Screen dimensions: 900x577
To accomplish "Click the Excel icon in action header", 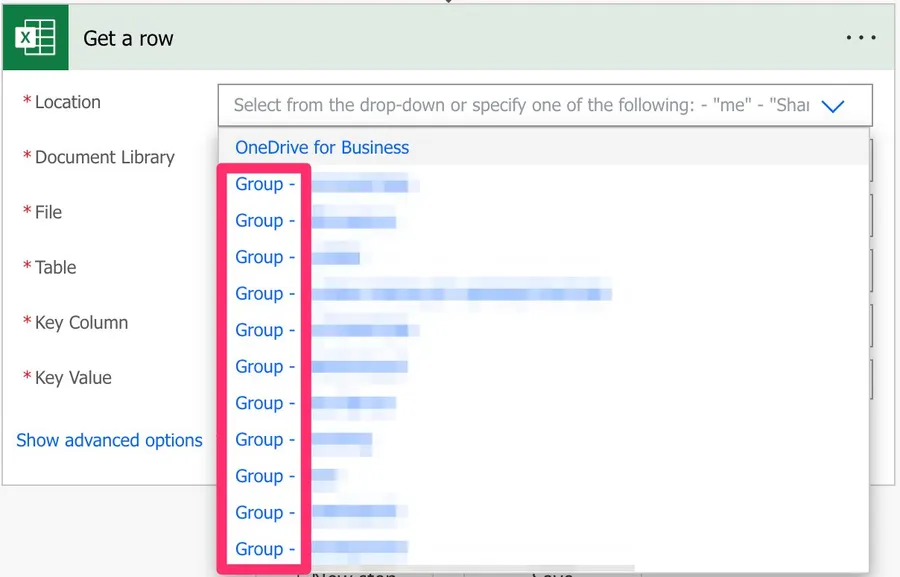I will pos(35,39).
